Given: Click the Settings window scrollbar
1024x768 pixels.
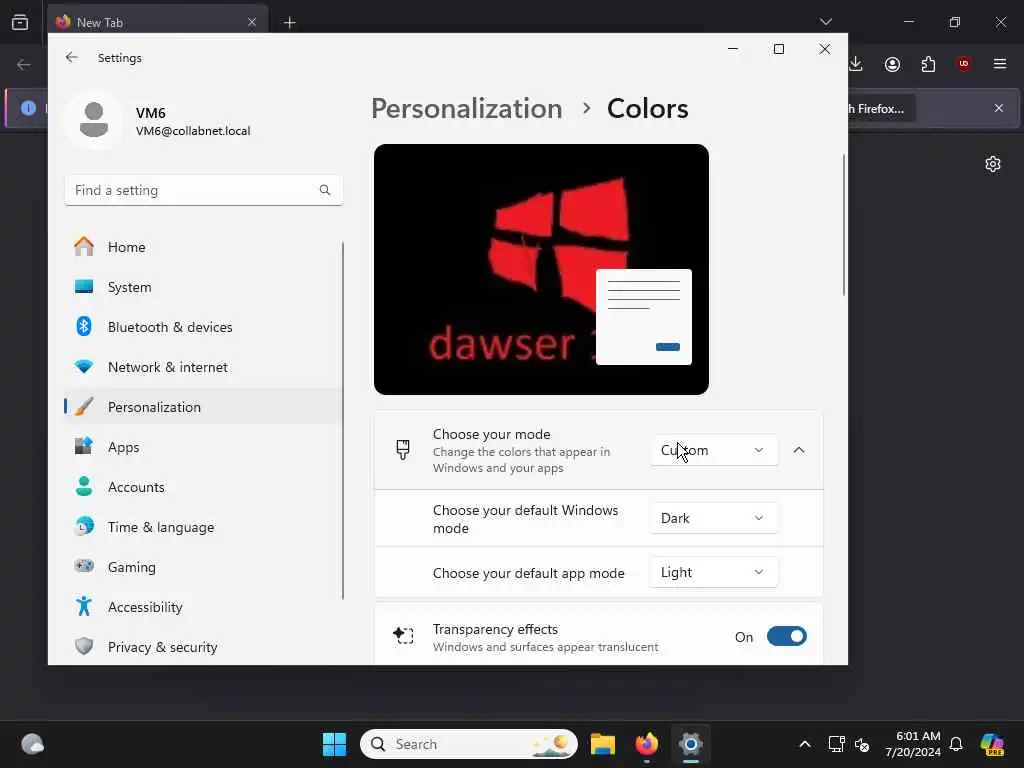Looking at the screenshot, I should [x=843, y=225].
